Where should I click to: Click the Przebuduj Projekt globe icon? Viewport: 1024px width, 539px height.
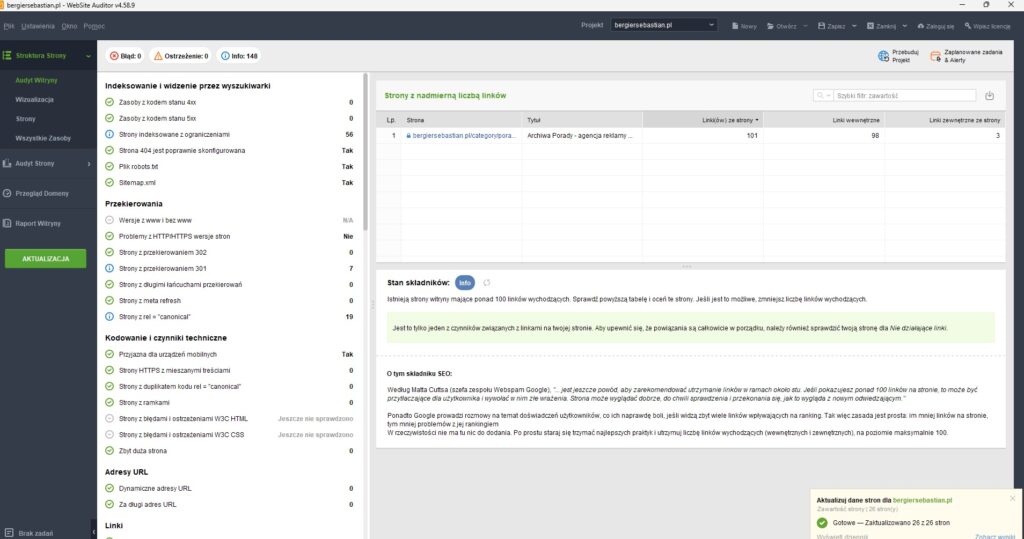[883, 56]
